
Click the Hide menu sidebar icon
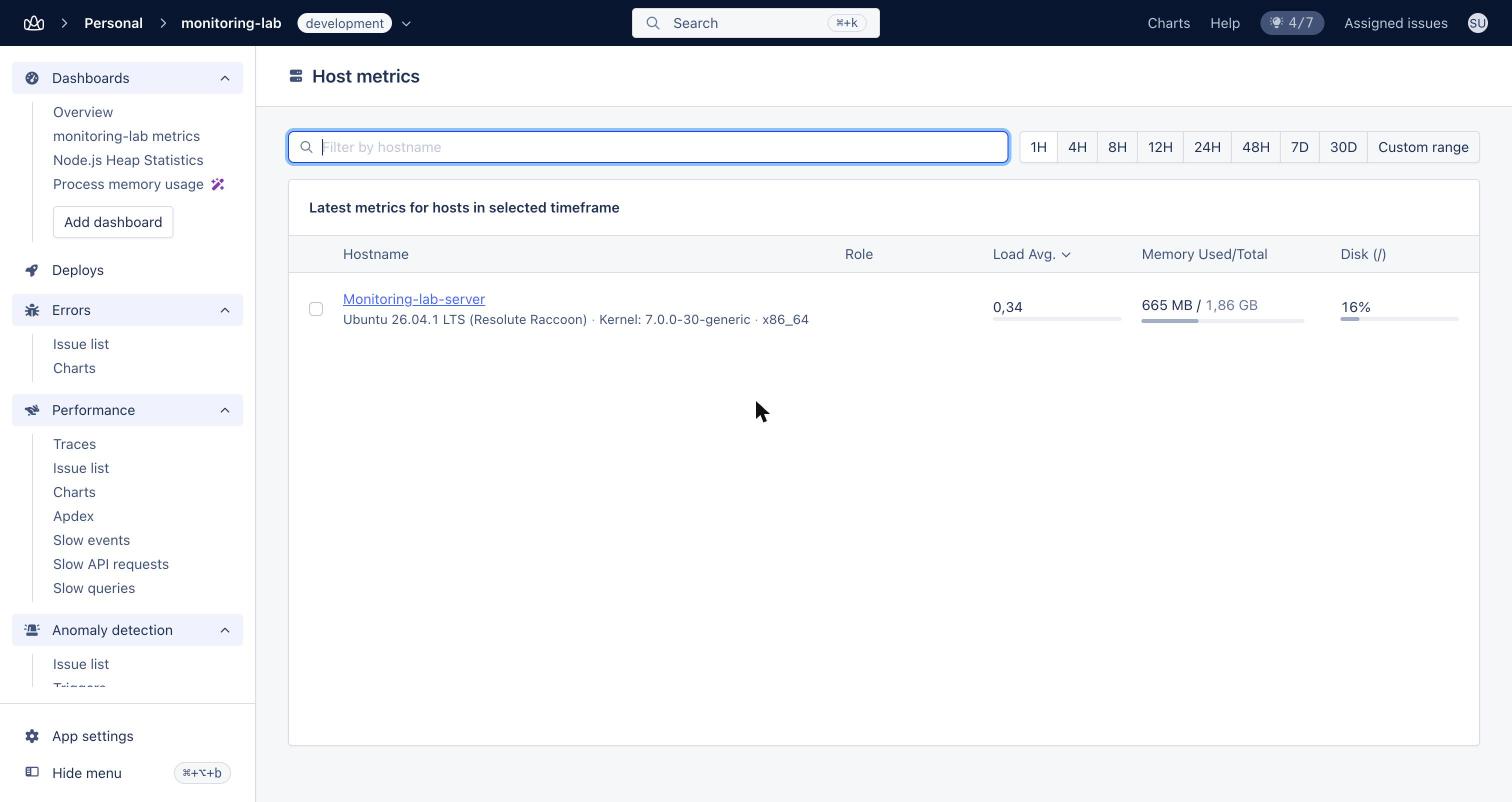pyautogui.click(x=32, y=772)
